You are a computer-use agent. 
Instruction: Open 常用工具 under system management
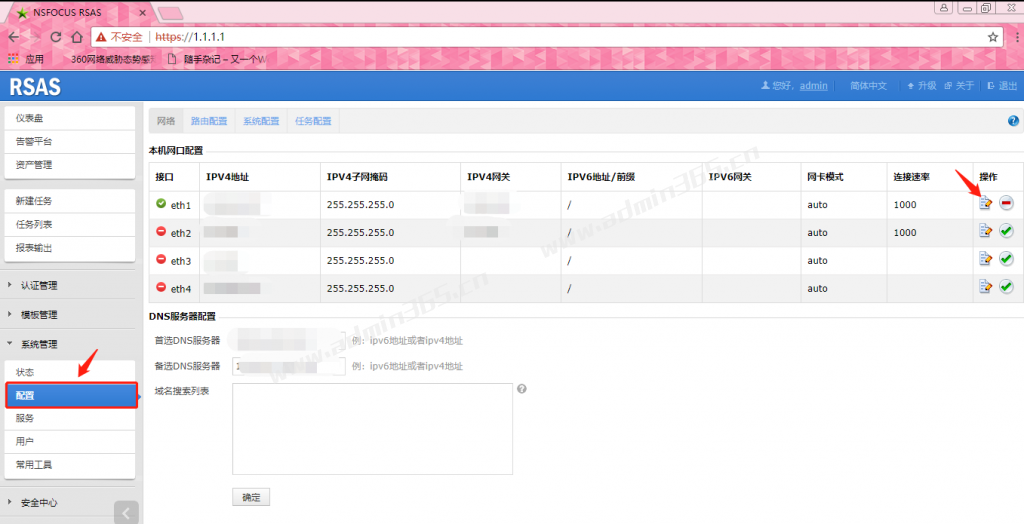tap(69, 465)
